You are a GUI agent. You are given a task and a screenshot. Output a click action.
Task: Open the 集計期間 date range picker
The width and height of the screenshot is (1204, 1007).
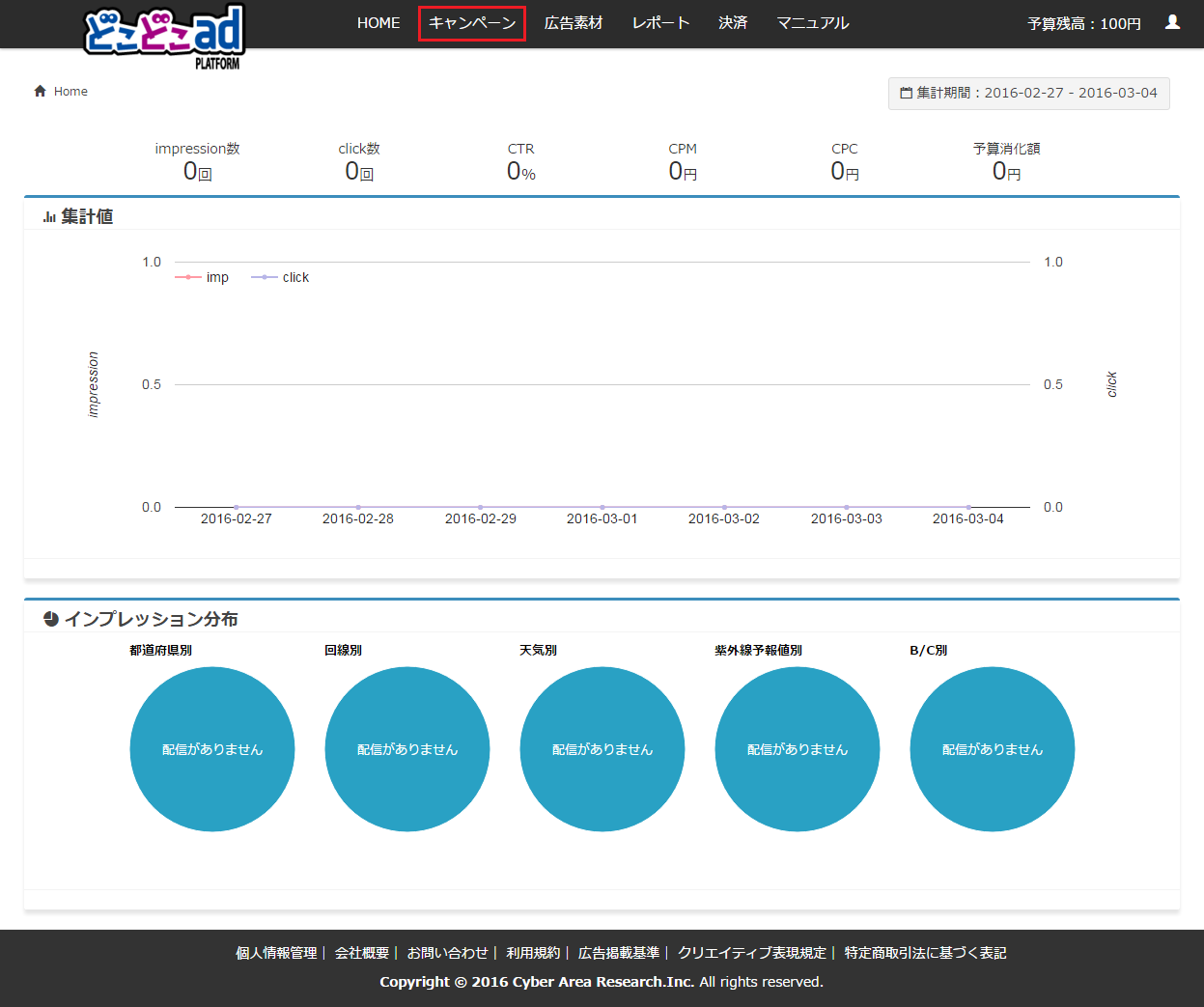pos(1028,93)
